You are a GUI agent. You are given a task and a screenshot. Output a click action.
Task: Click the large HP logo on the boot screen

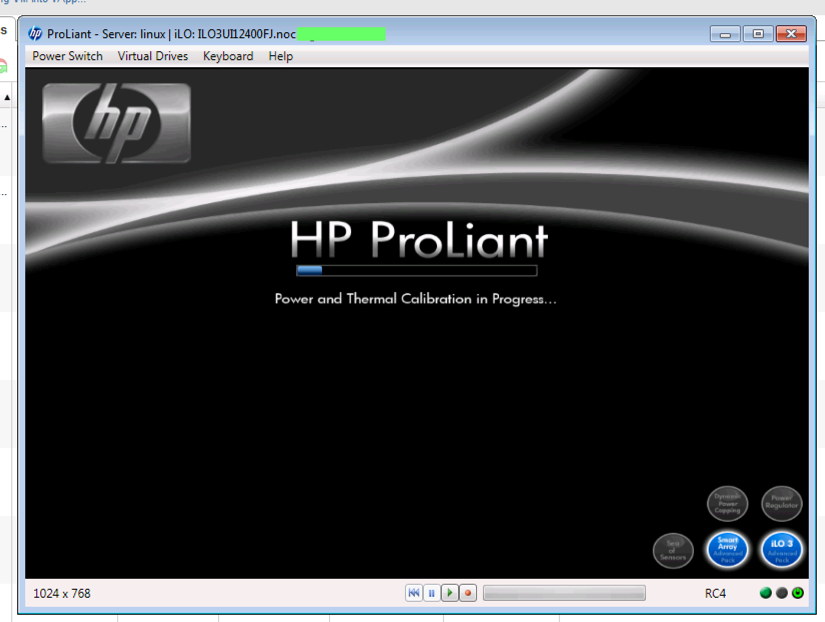click(116, 123)
